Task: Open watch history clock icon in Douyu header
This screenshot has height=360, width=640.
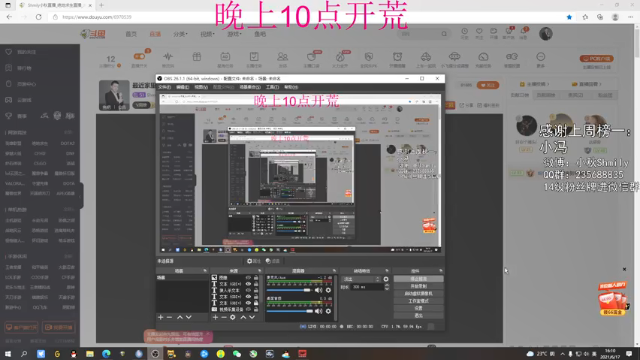Action: tap(464, 31)
